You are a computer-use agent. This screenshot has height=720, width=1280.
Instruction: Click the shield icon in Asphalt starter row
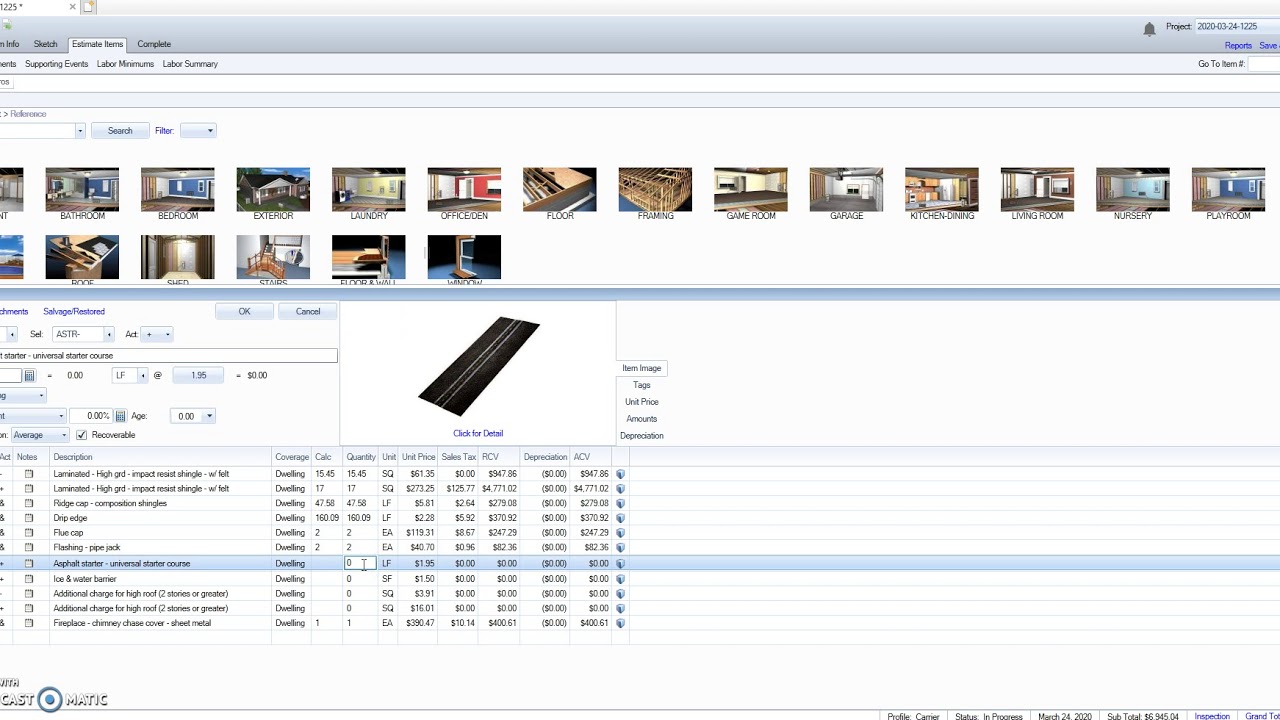pyautogui.click(x=620, y=564)
